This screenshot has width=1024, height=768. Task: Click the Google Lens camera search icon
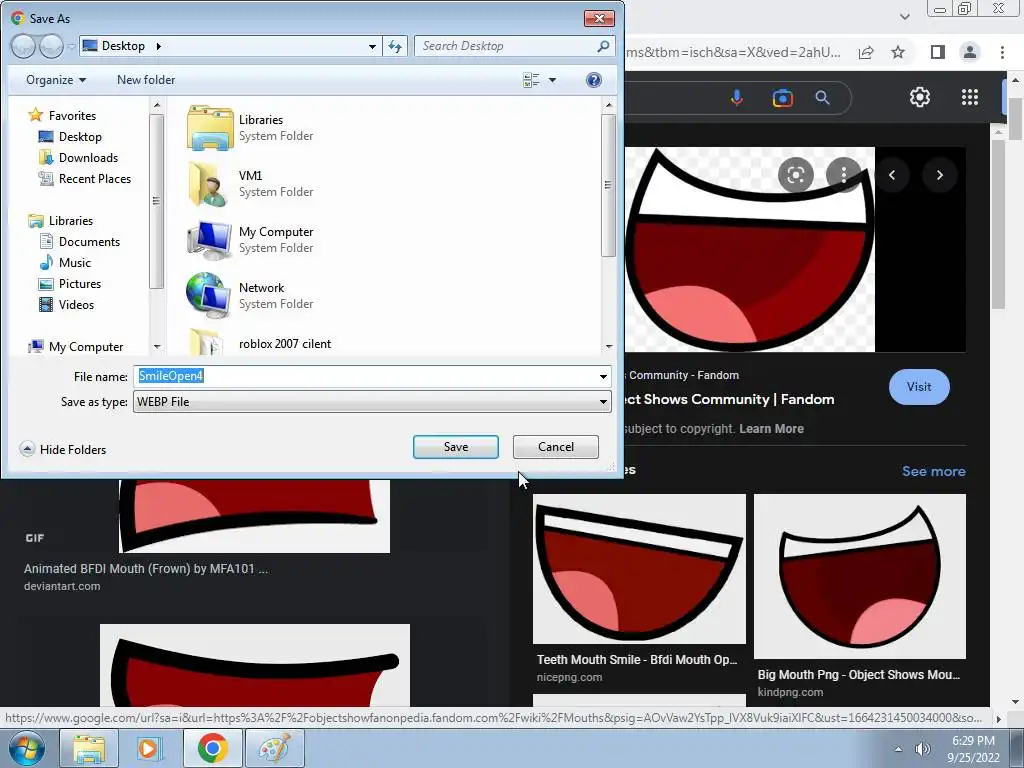click(x=782, y=98)
